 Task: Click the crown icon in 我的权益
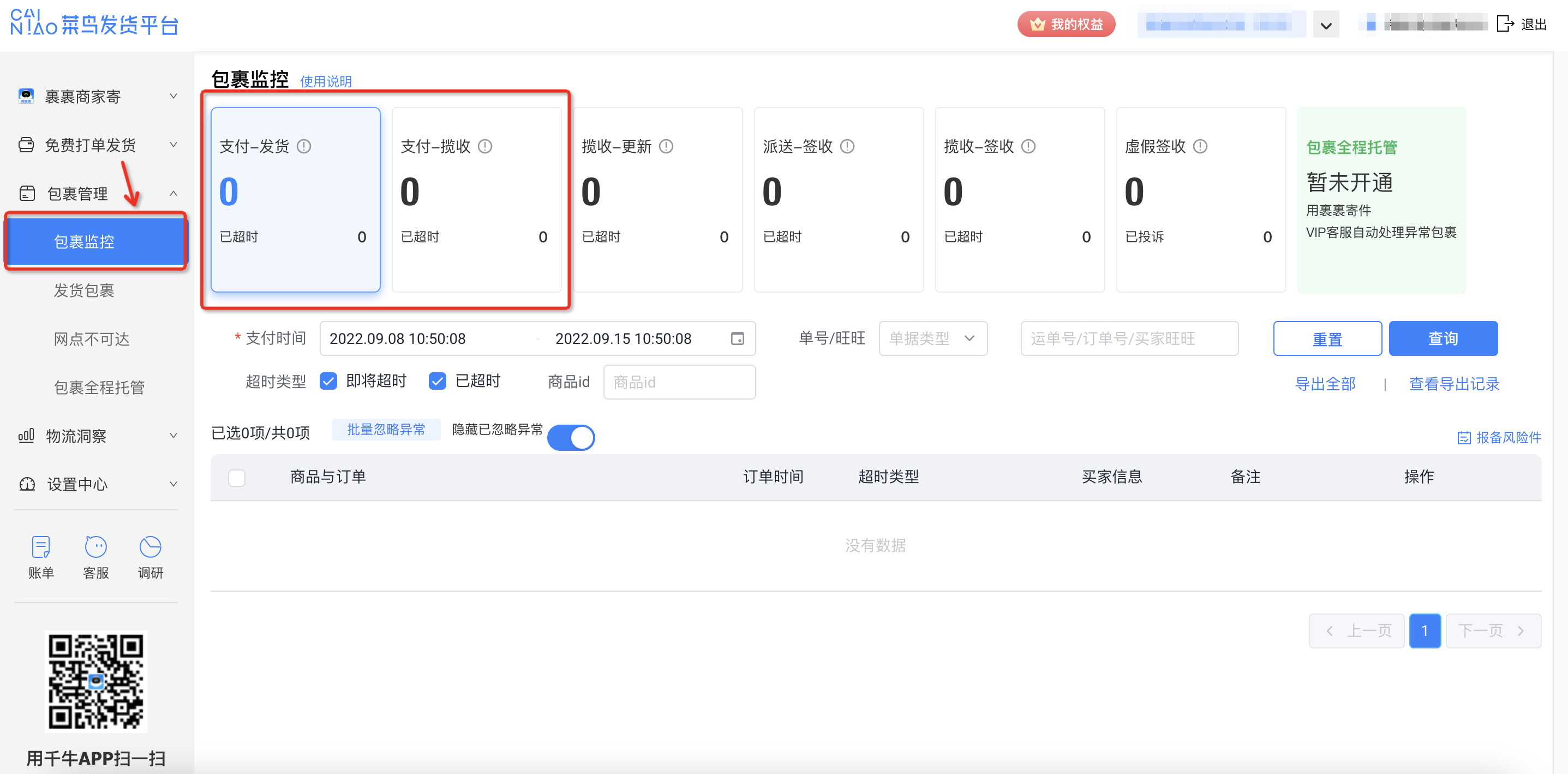click(x=1037, y=25)
